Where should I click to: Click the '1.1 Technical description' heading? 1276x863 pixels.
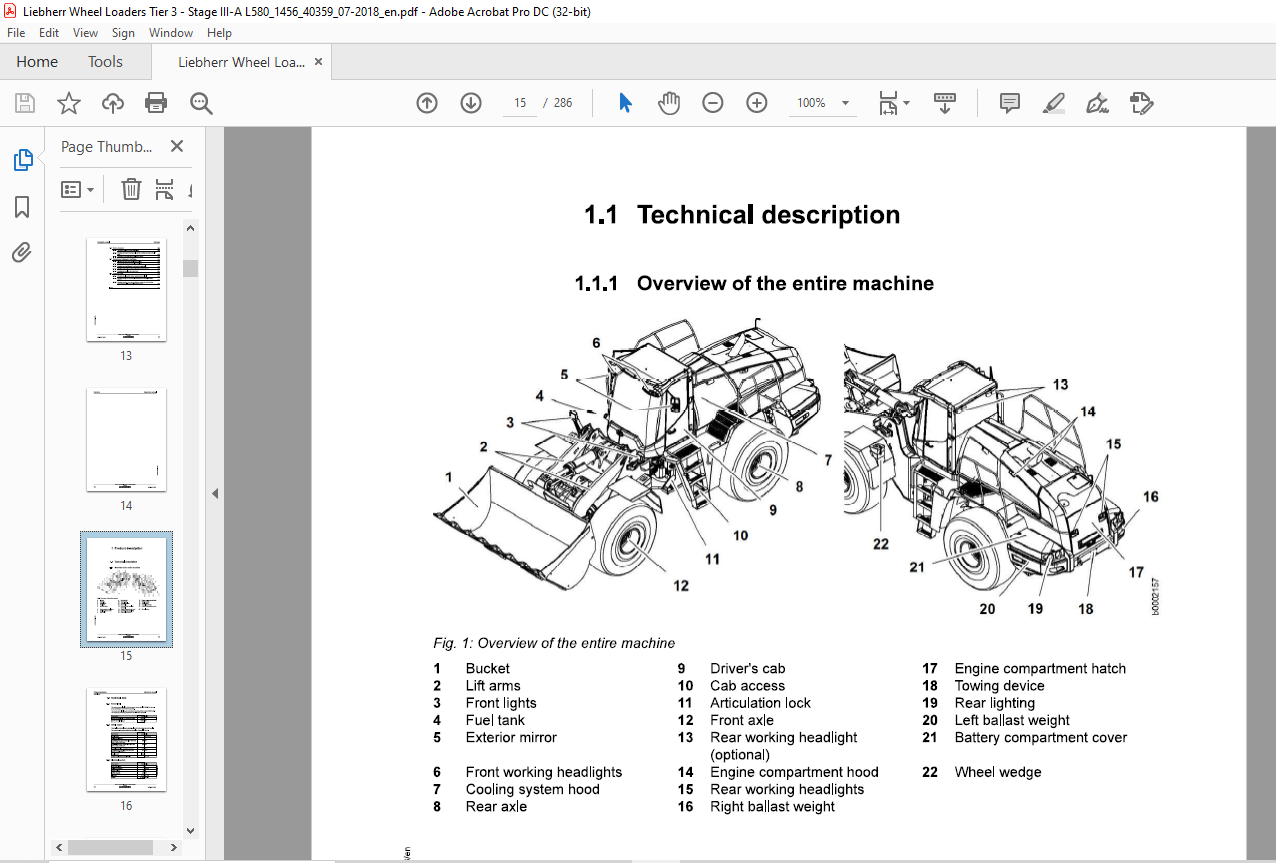pos(742,215)
